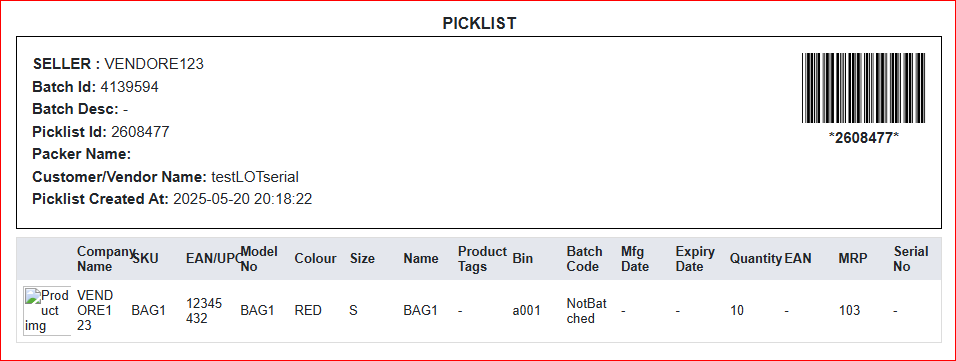Click the Quantity column header
Image resolution: width=956 pixels, height=361 pixels.
756,259
